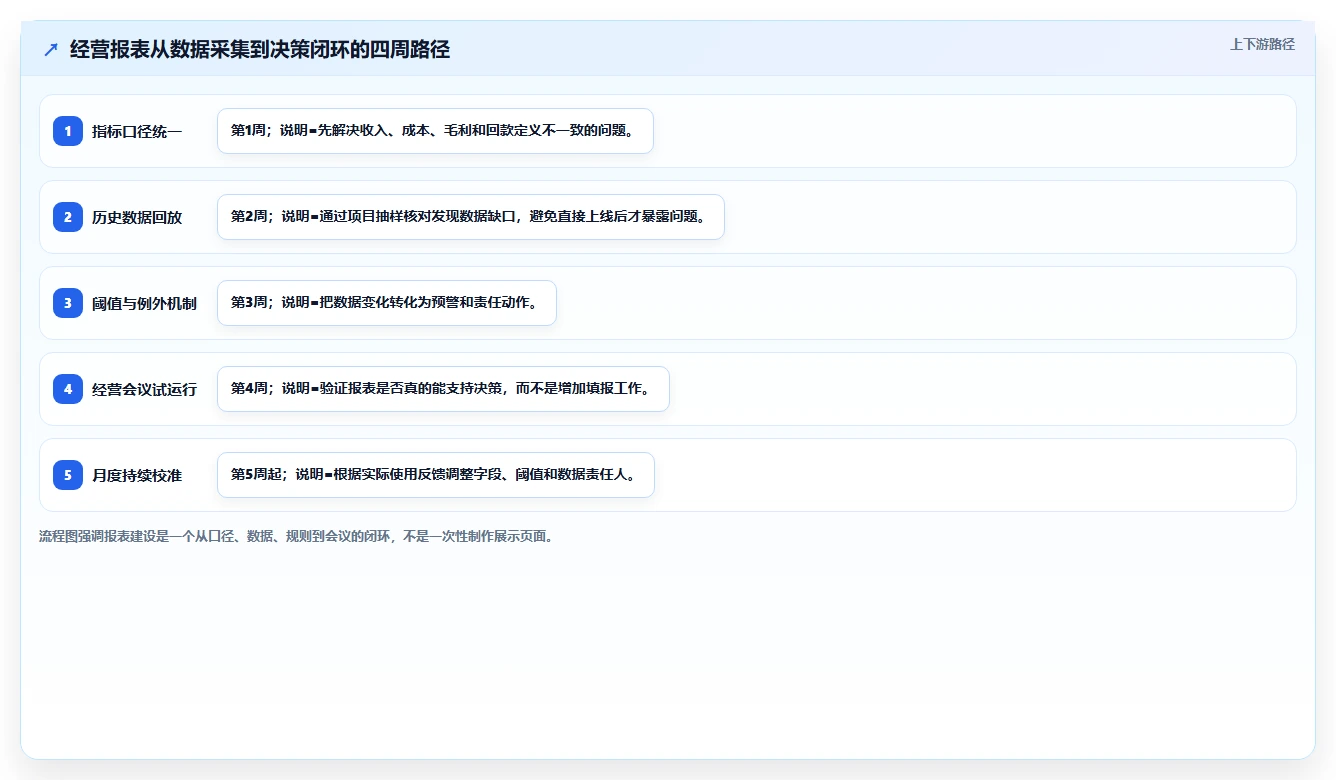This screenshot has width=1336, height=780.
Task: Select the step 3 number badge
Action: point(68,303)
